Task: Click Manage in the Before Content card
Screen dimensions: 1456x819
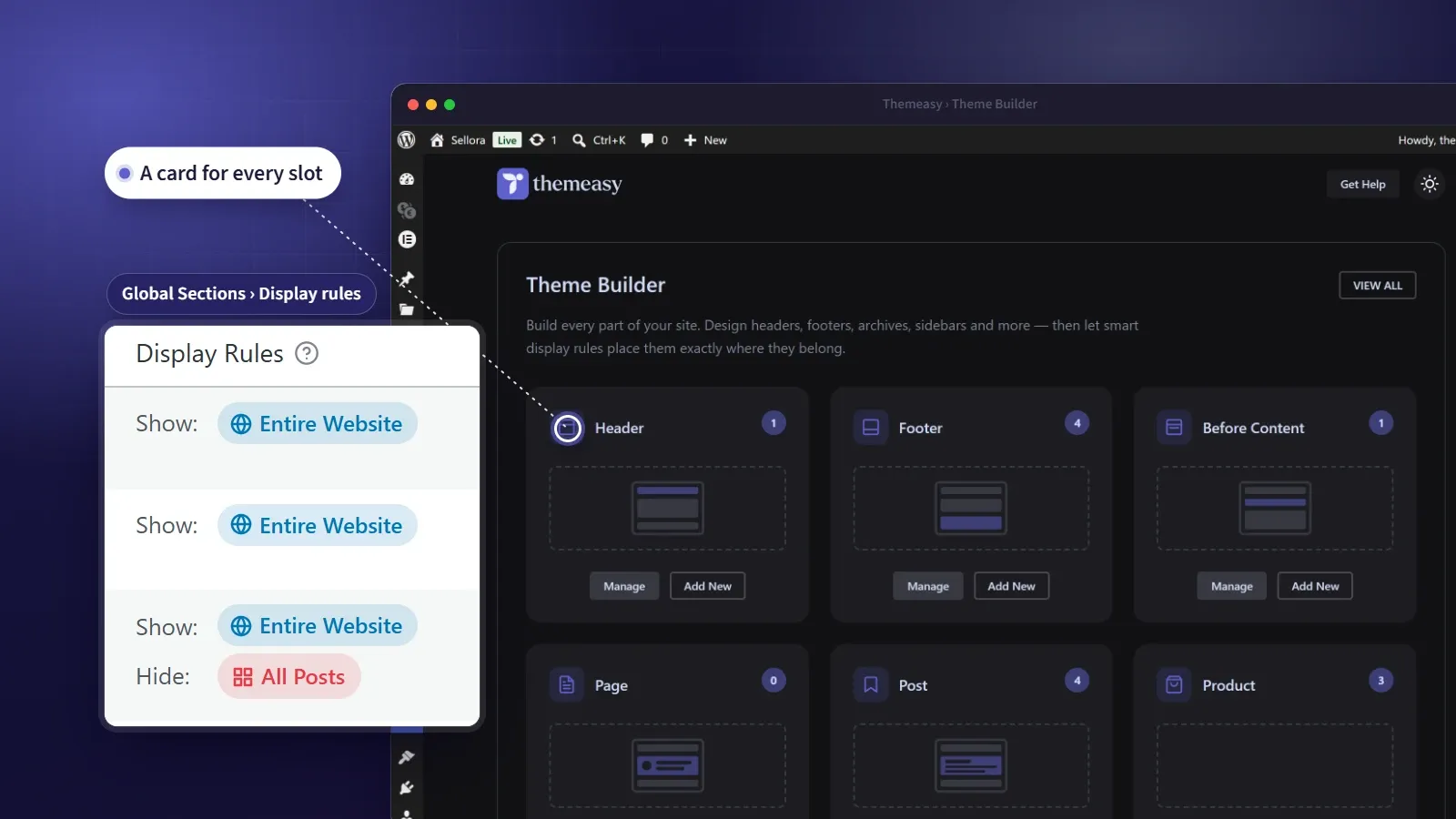Action: click(x=1231, y=586)
